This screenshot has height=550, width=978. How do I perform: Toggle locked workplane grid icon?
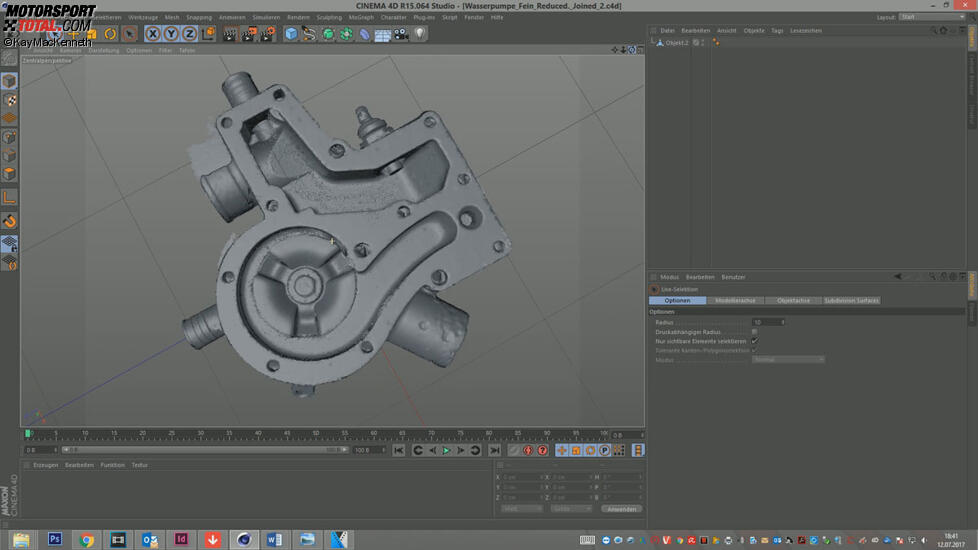click(9, 244)
